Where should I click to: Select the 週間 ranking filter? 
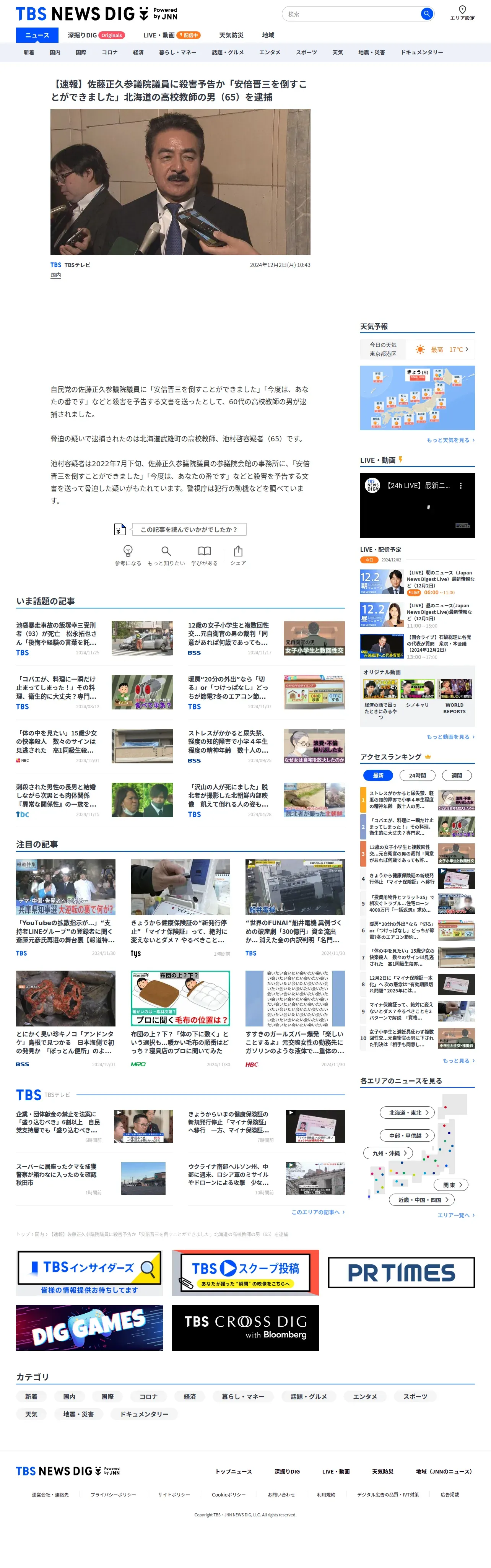[457, 776]
